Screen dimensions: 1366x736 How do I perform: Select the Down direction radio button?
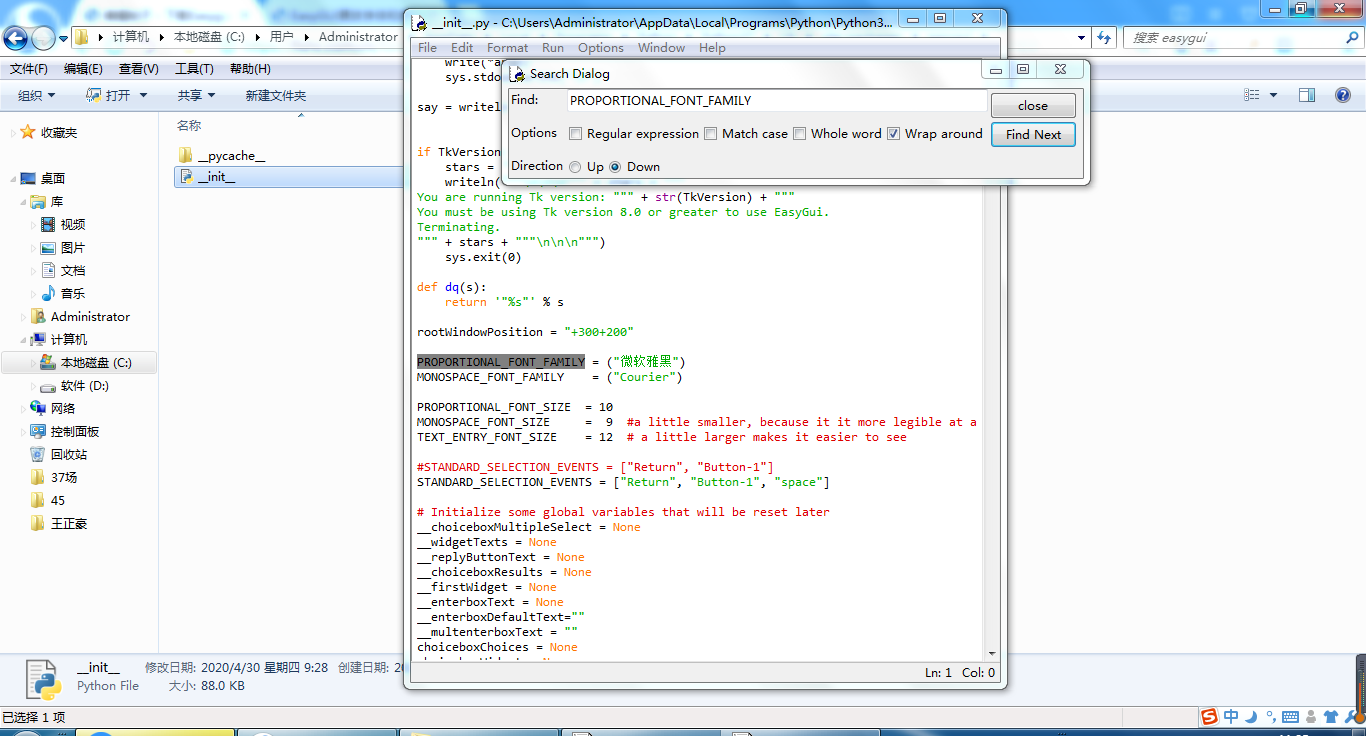coord(615,167)
